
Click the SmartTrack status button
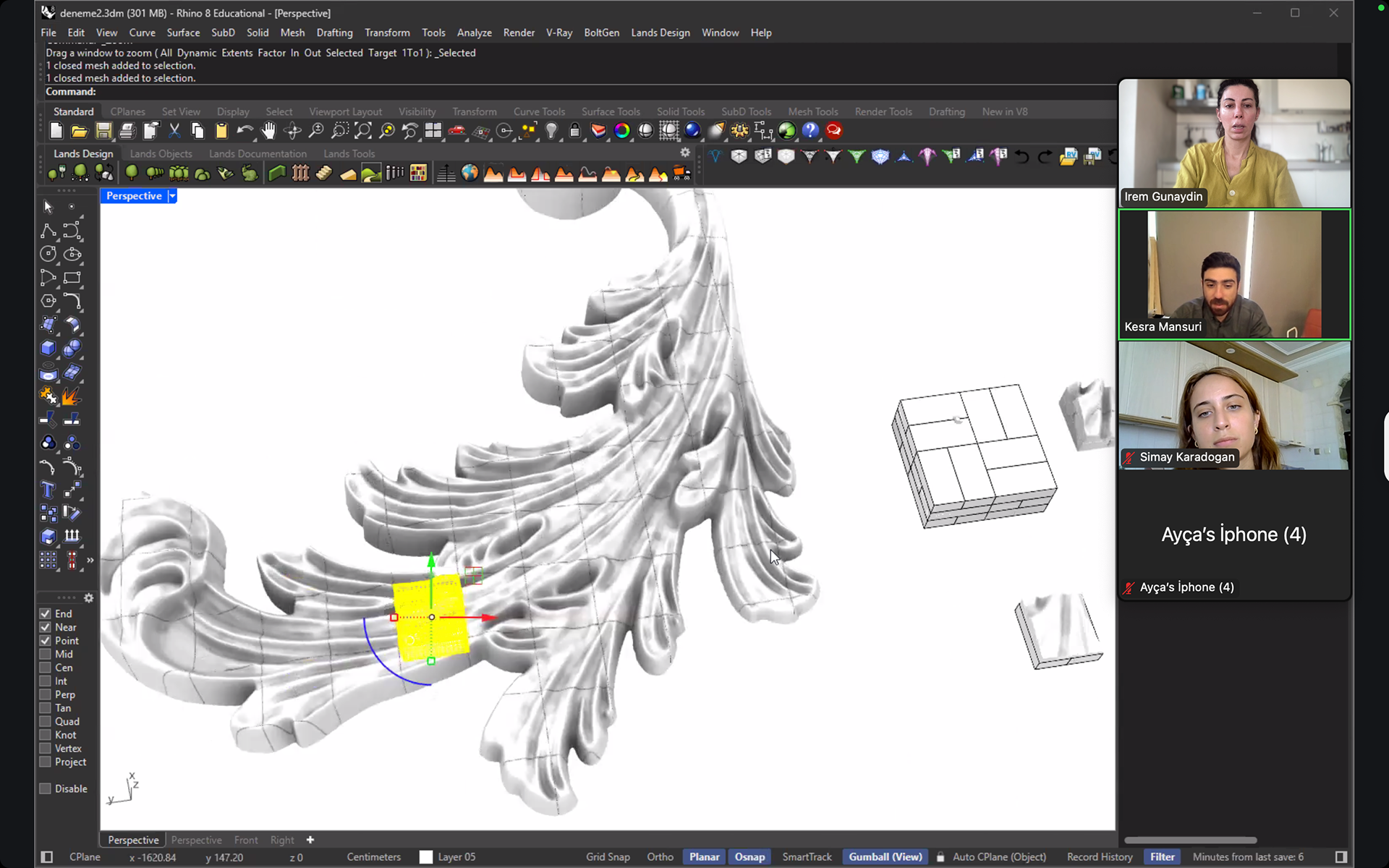point(807,856)
